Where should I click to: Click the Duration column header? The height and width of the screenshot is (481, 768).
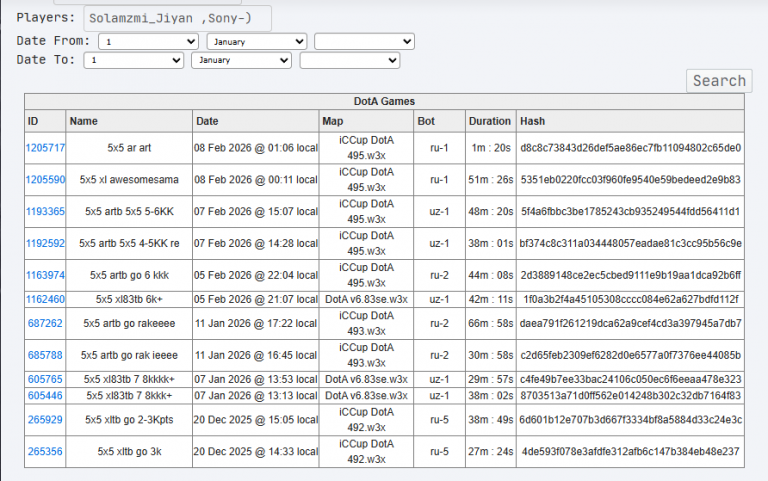pos(490,121)
